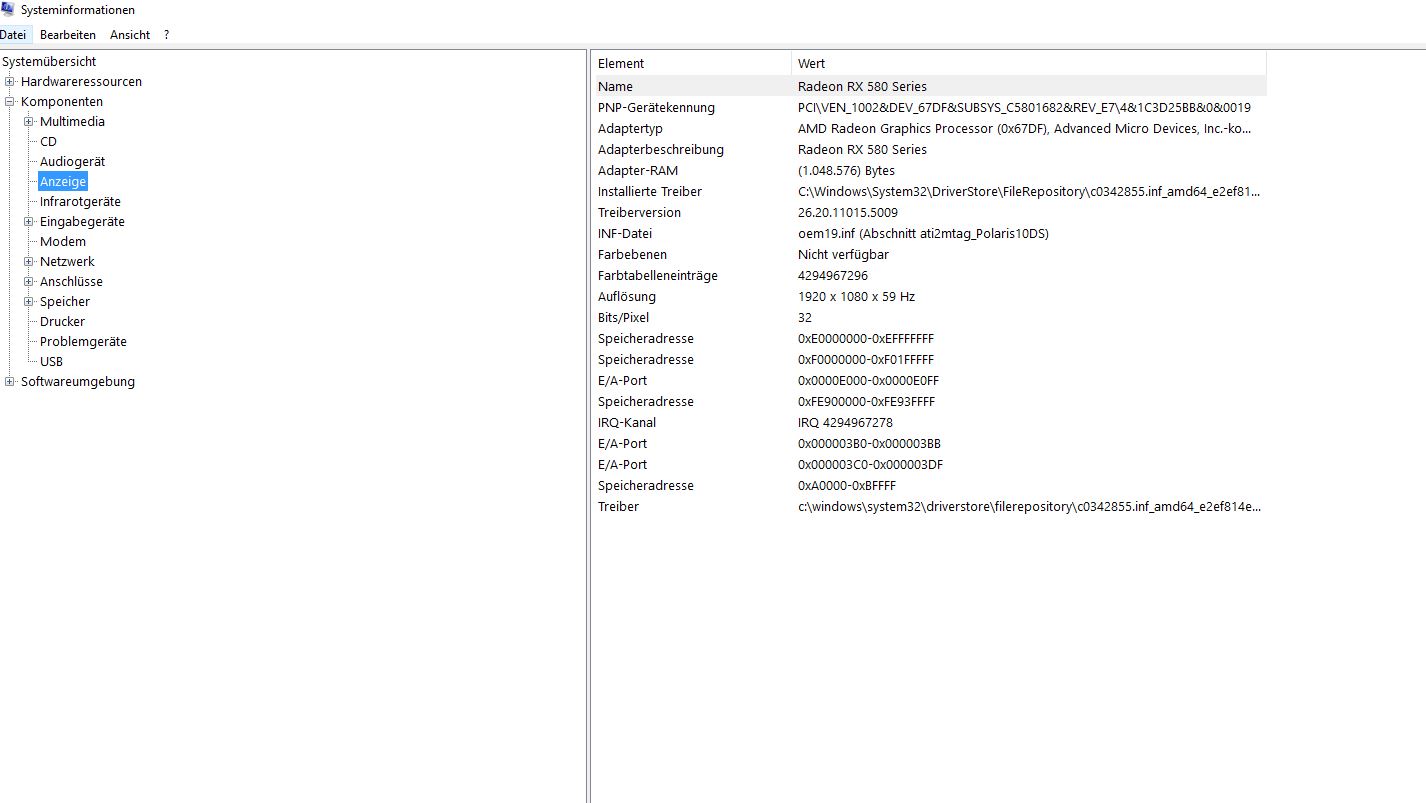The width and height of the screenshot is (1426, 803).
Task: Click the value 0x000003C0-0x000003DF
Action: tap(870, 464)
